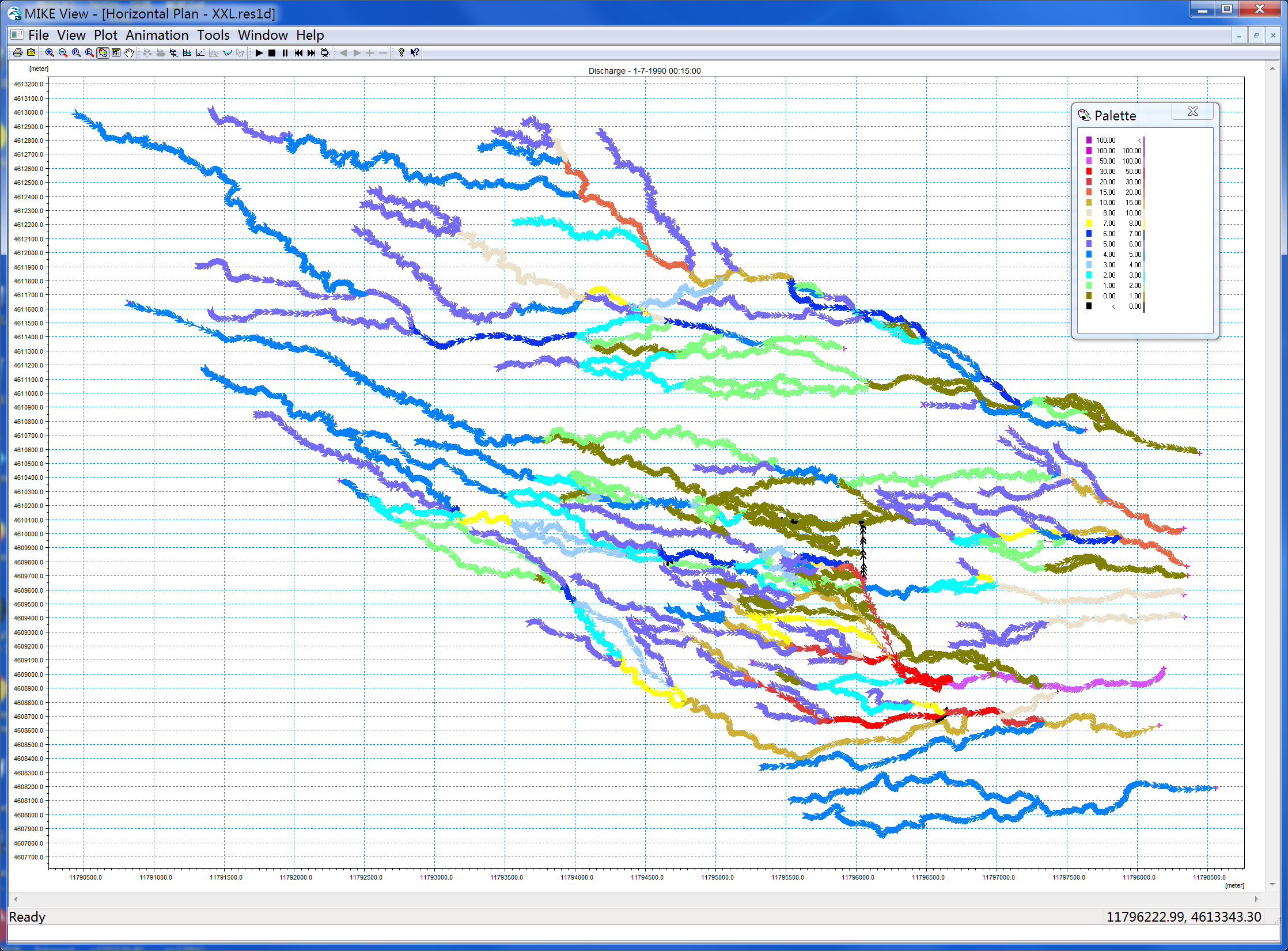Toggle the Palette display toolbar button
Image resolution: width=1288 pixels, height=951 pixels.
(x=103, y=53)
